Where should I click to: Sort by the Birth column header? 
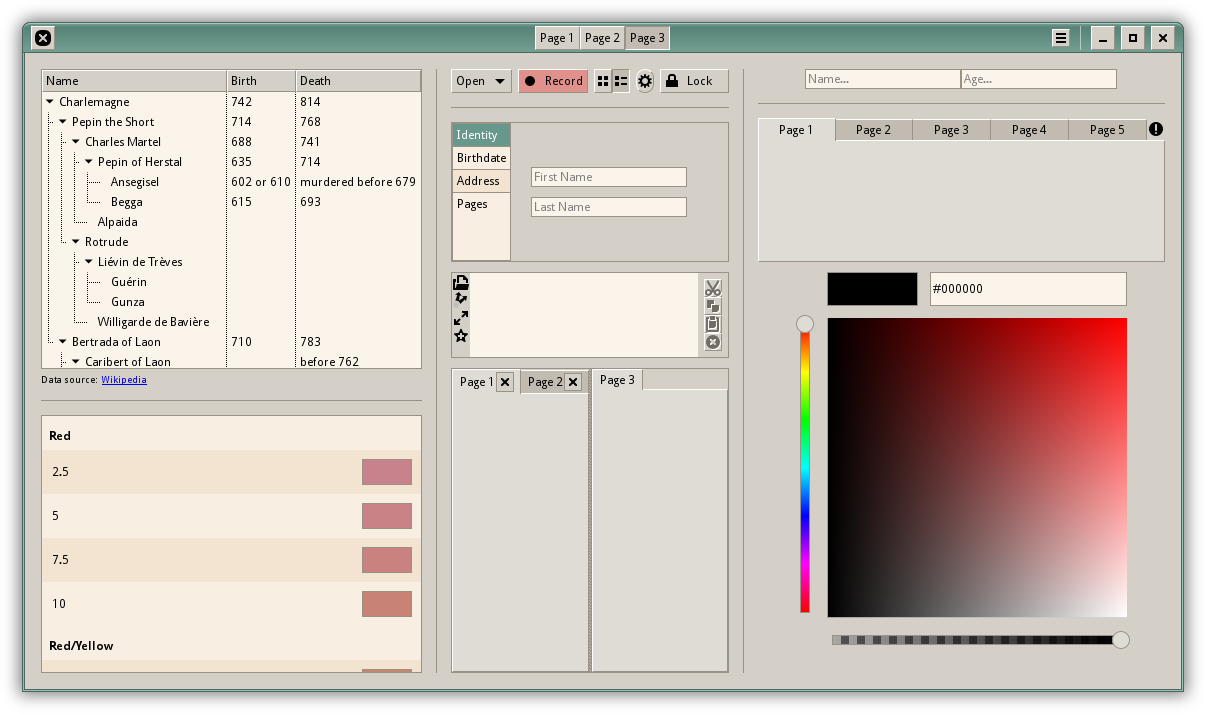tap(261, 81)
